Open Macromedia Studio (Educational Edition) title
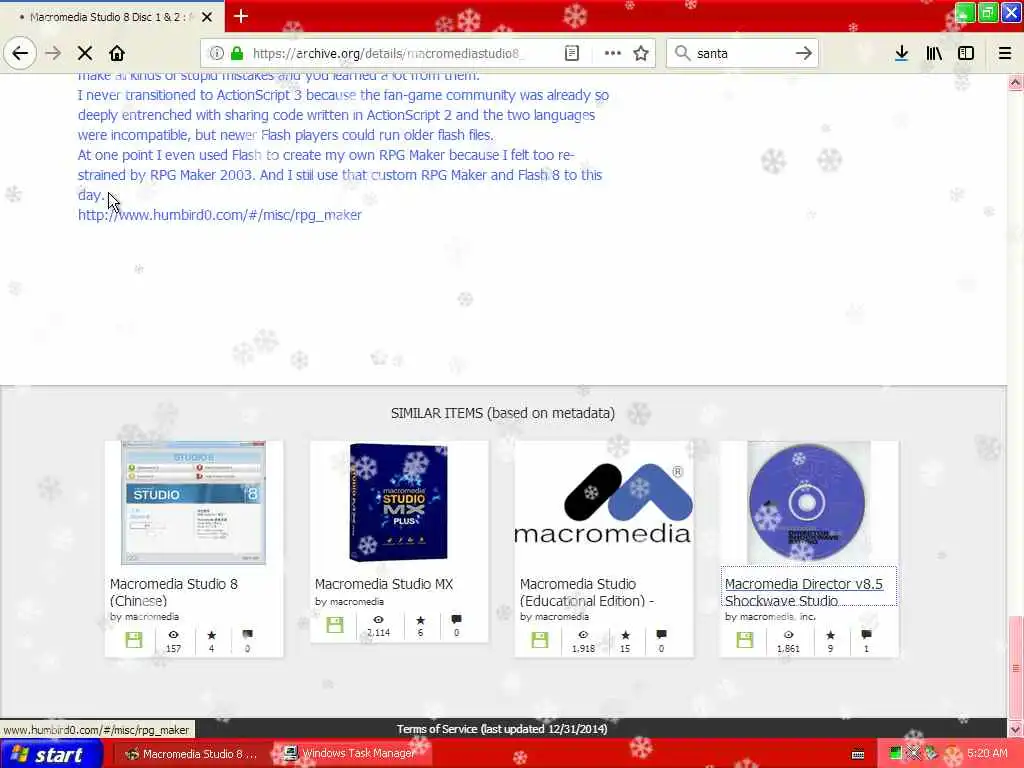Viewport: 1024px width, 768px height. pyautogui.click(x=587, y=592)
